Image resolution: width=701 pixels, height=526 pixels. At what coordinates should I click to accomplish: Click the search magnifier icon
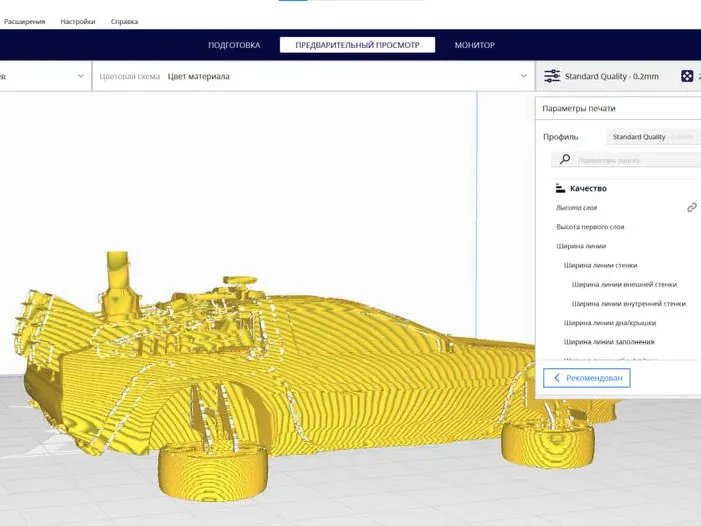click(565, 159)
